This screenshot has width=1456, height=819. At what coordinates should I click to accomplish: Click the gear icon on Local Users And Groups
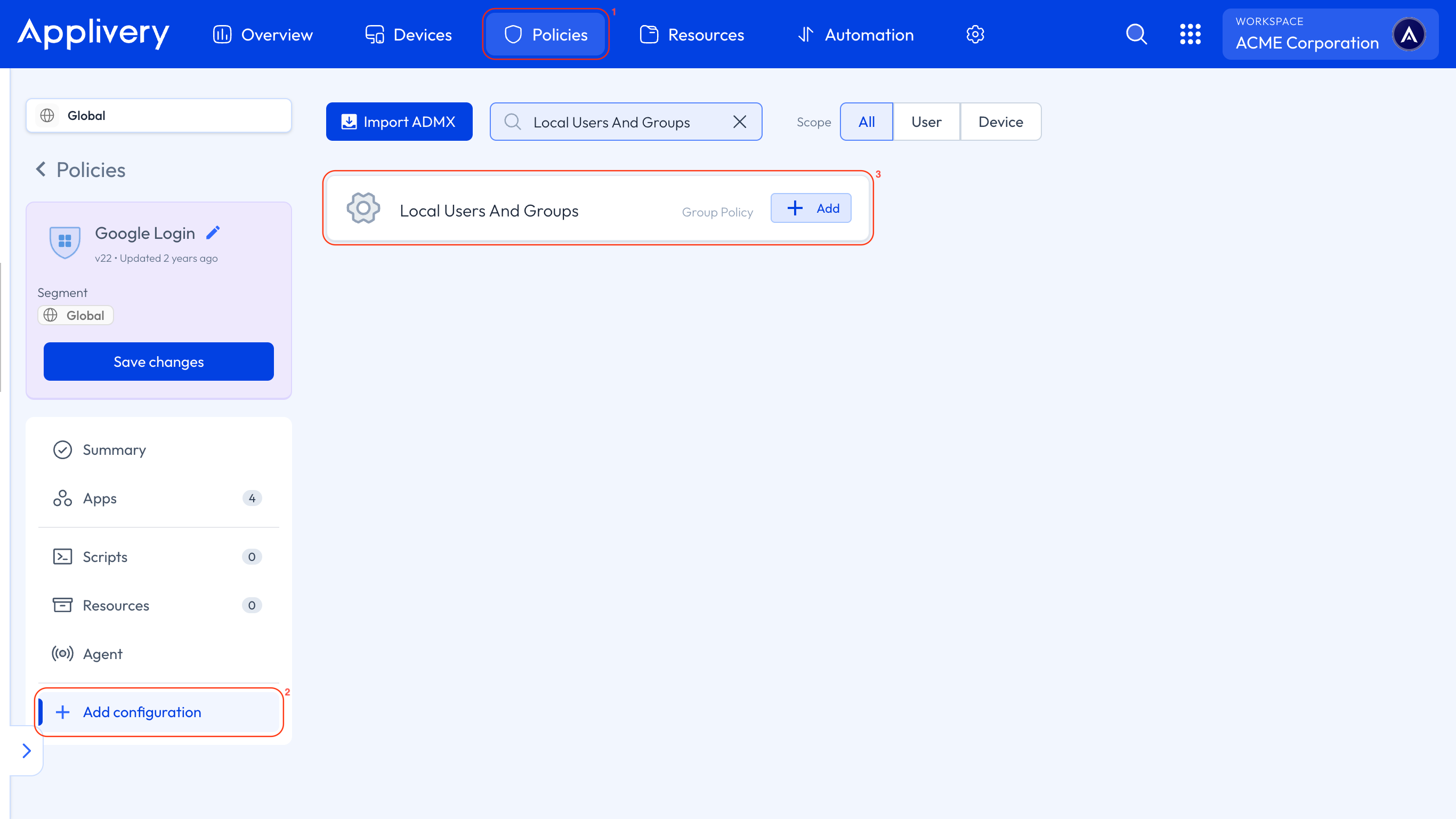click(x=363, y=208)
